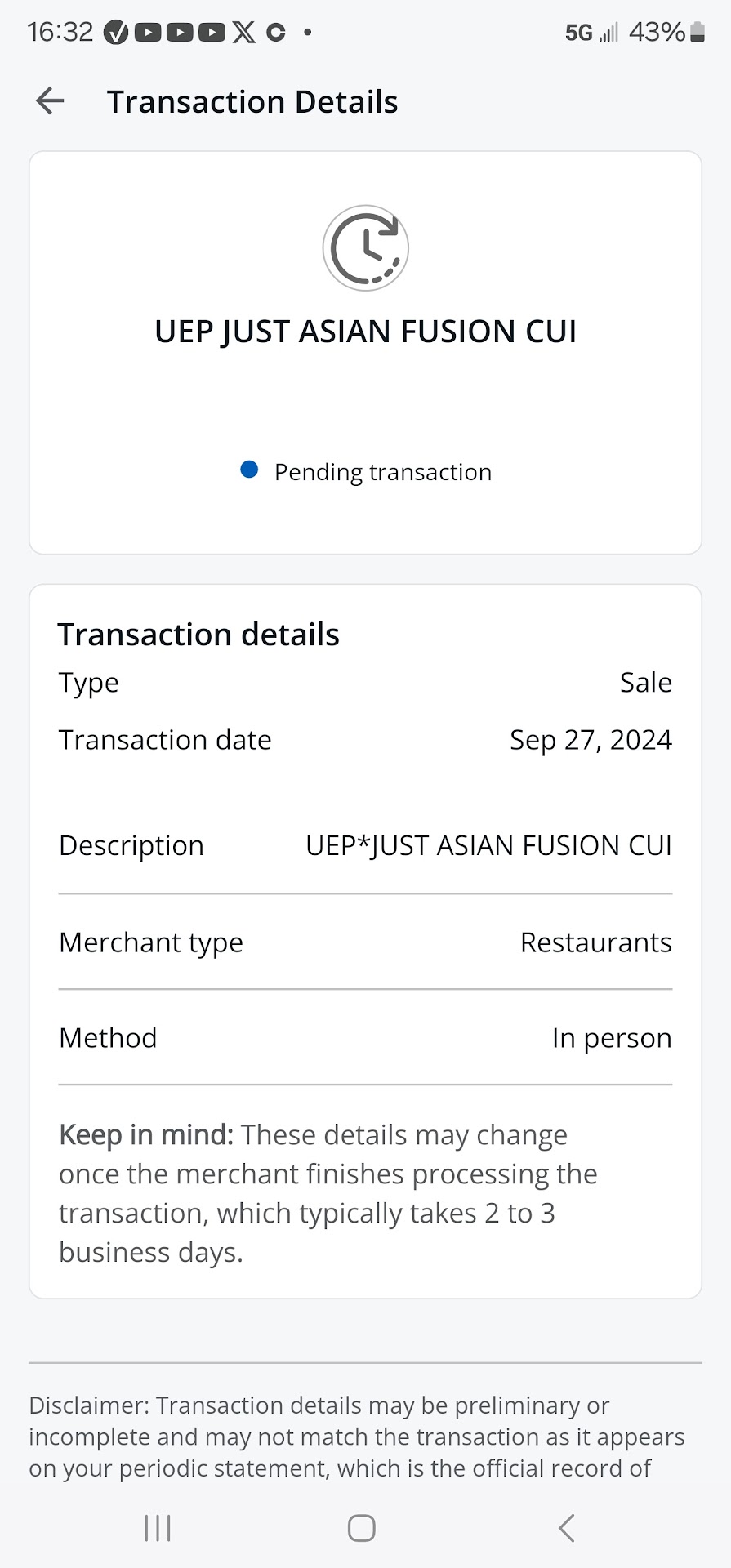Screen dimensions: 731x1568
Task: Tap the In person method value
Action: coord(611,1038)
